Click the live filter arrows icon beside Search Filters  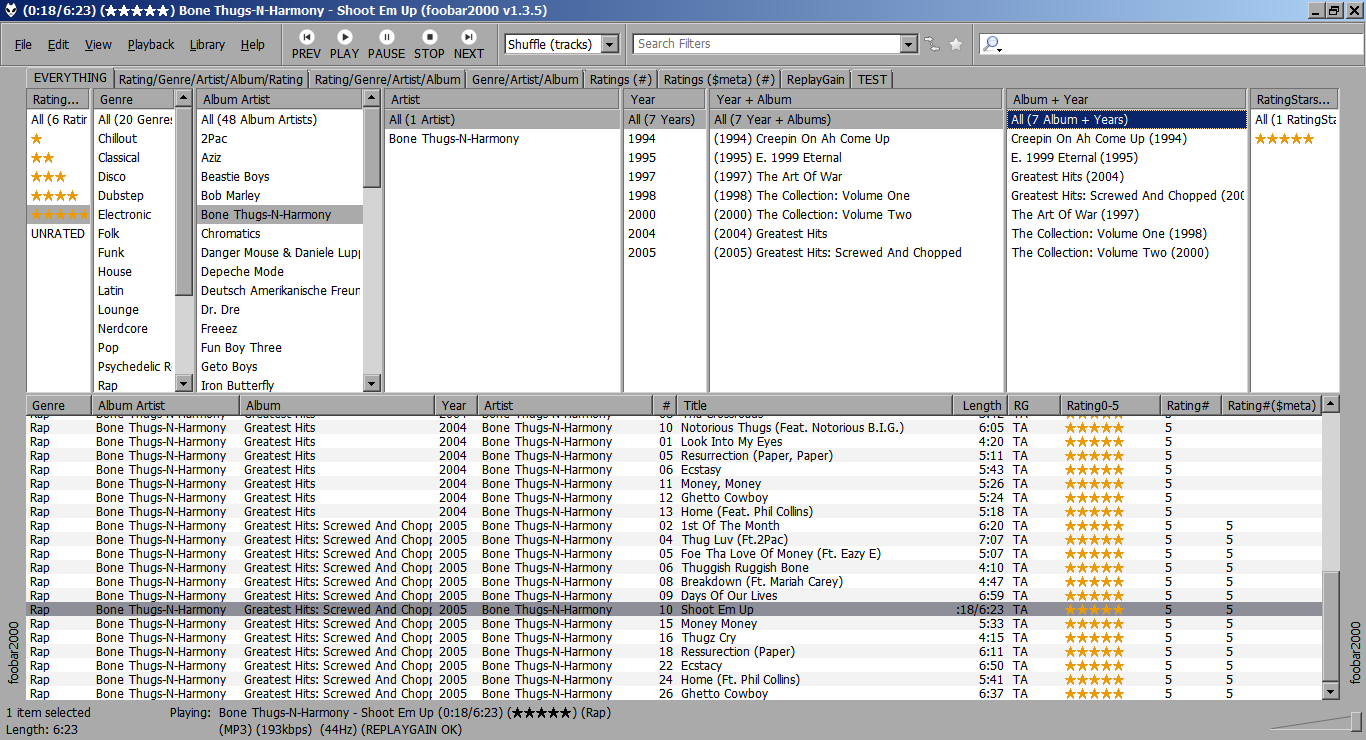pos(932,44)
